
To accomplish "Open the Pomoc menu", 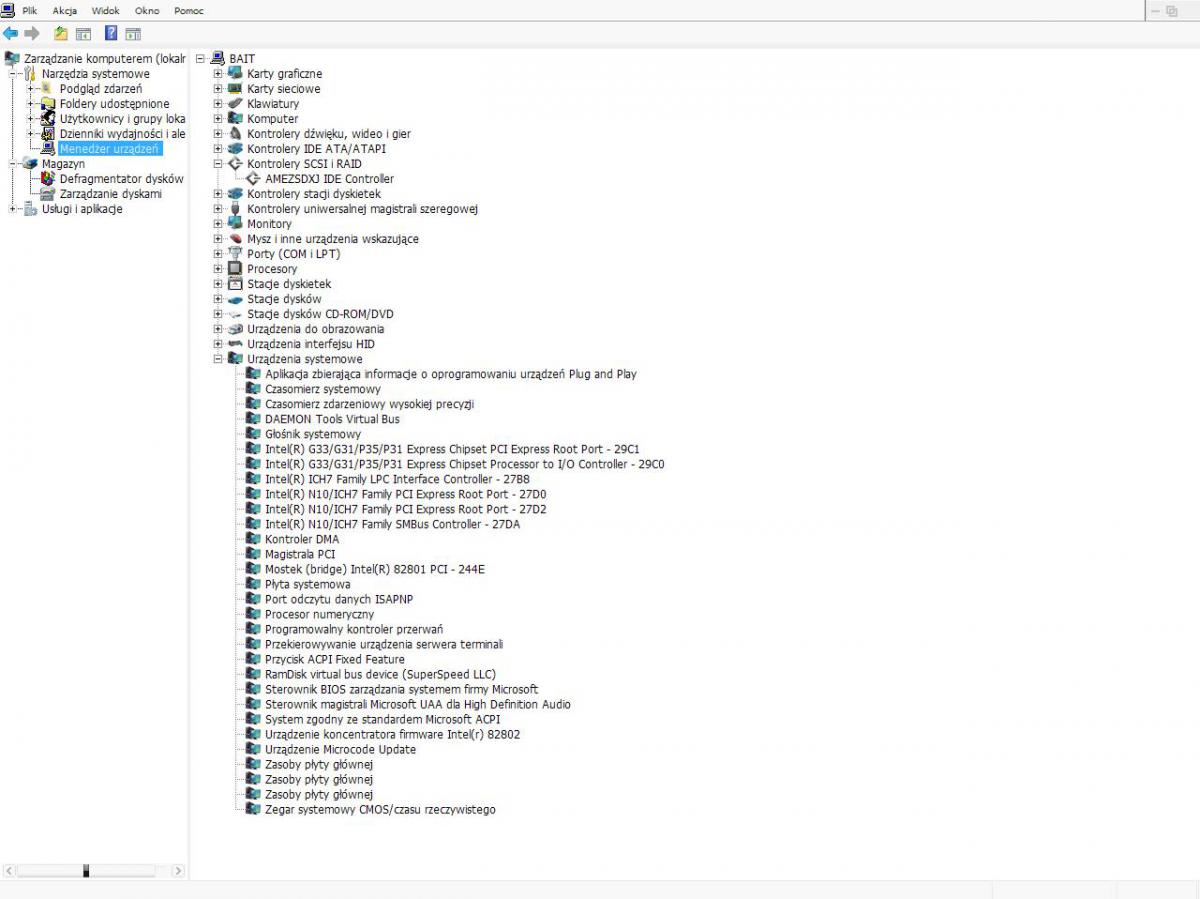I will click(188, 10).
